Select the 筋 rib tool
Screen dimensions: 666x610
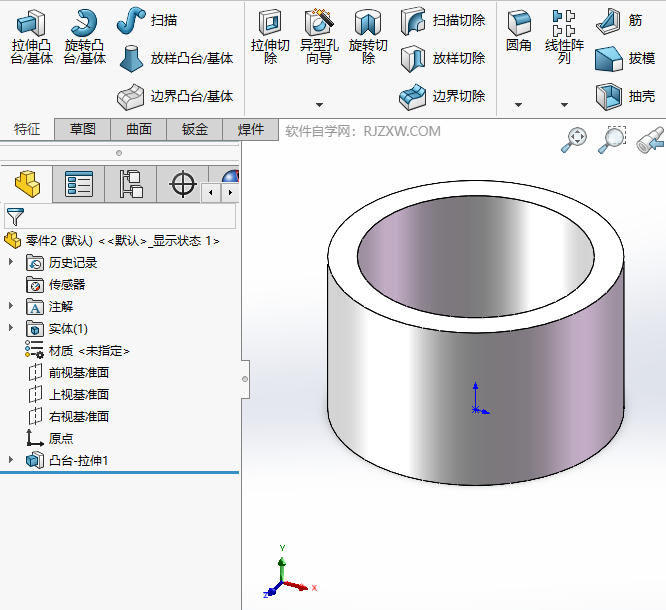click(620, 20)
